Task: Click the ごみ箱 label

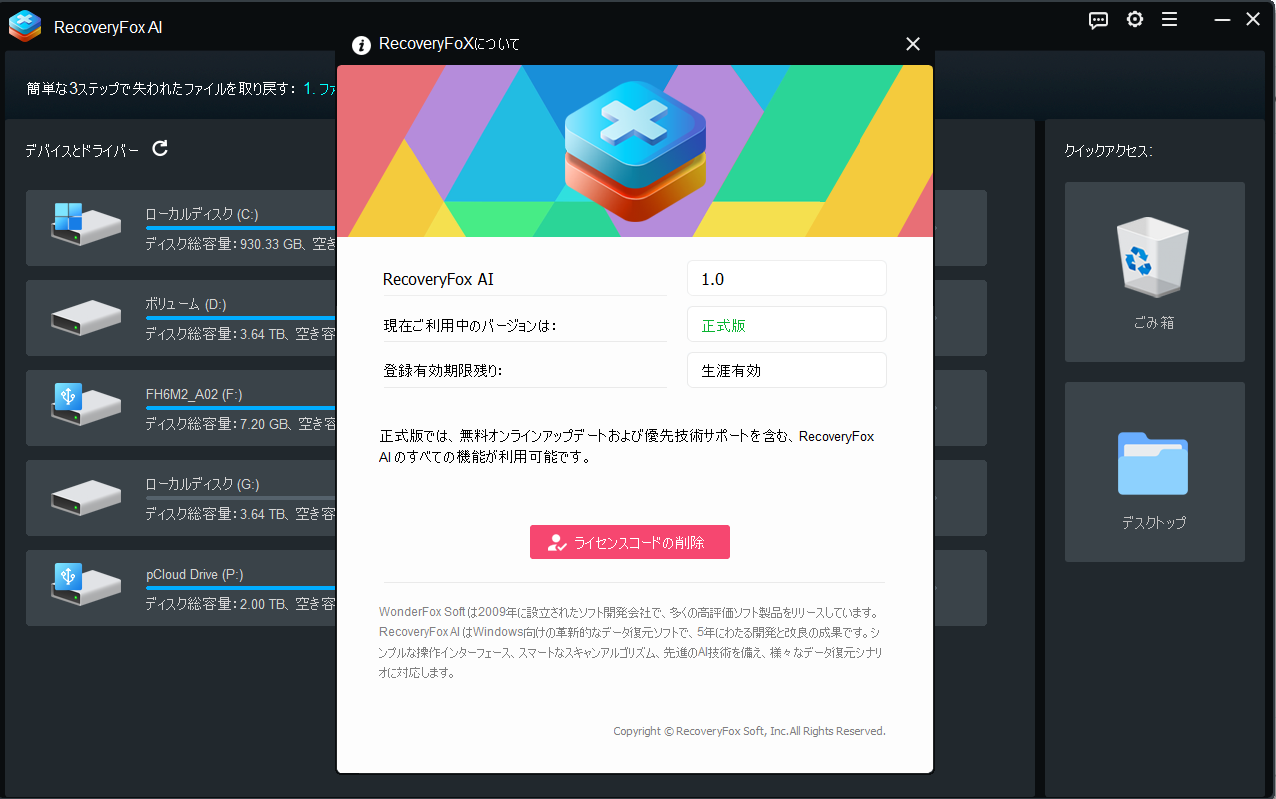Action: [1153, 324]
